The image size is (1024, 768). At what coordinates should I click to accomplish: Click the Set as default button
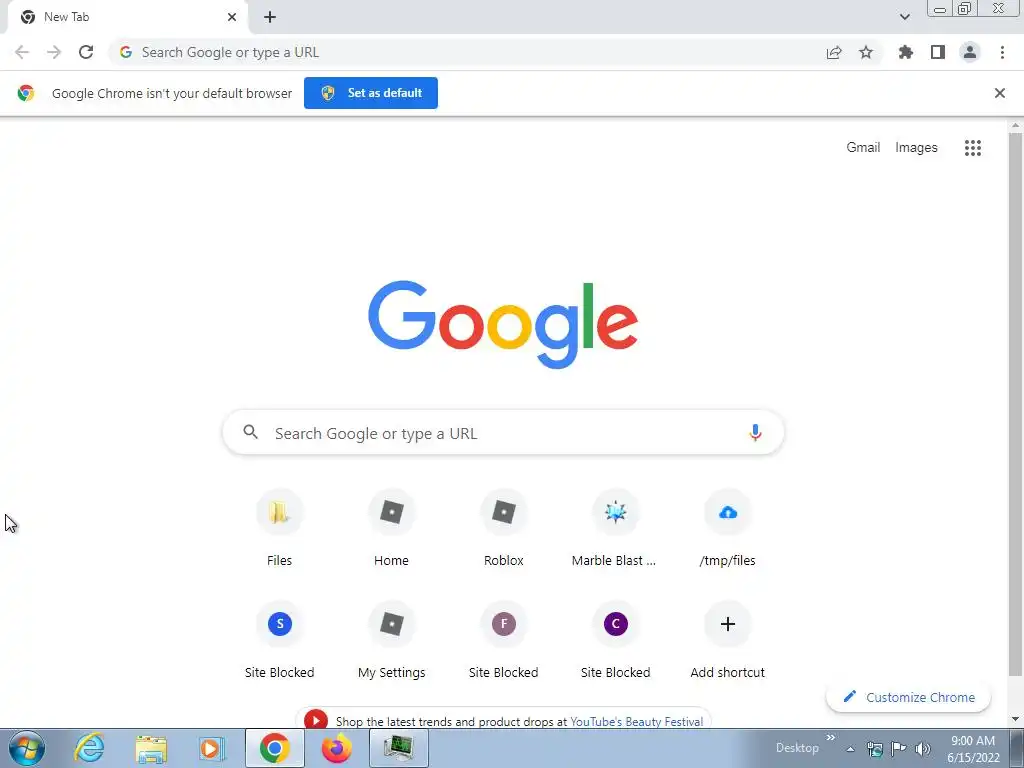(371, 93)
